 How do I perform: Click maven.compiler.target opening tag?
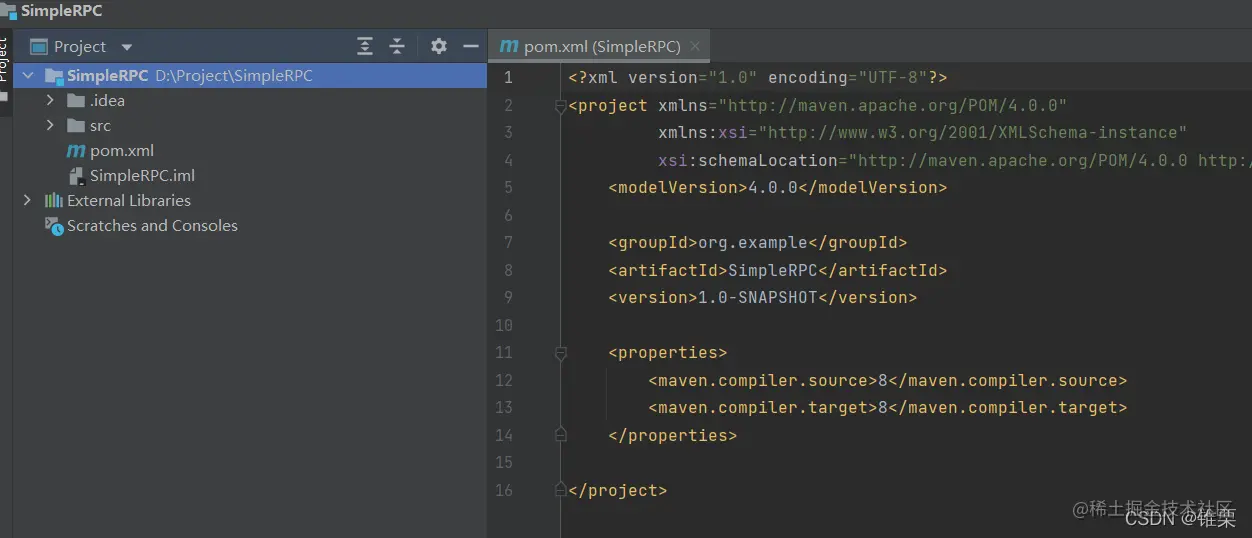click(x=763, y=407)
